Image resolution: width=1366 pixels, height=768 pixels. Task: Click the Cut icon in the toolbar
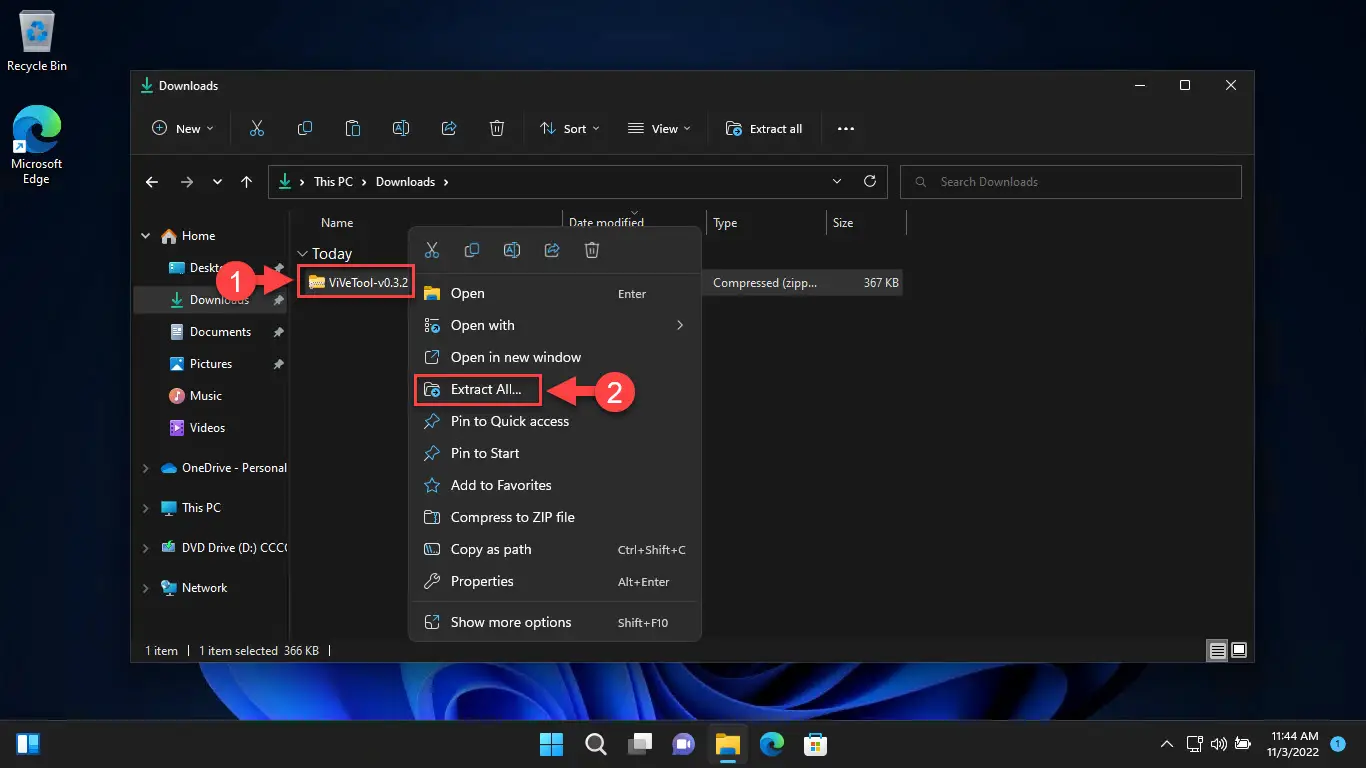[x=257, y=129]
